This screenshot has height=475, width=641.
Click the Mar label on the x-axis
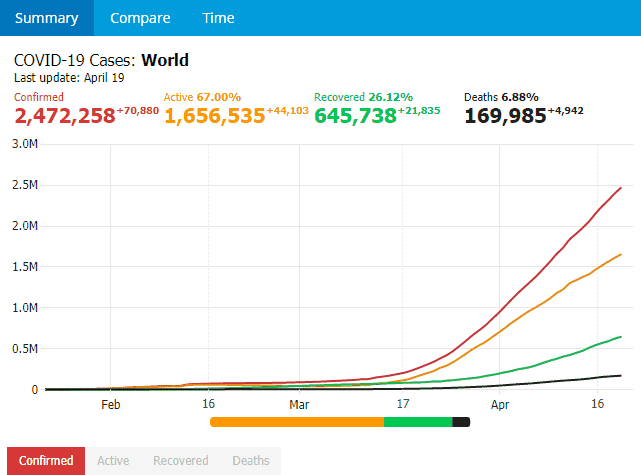click(298, 405)
